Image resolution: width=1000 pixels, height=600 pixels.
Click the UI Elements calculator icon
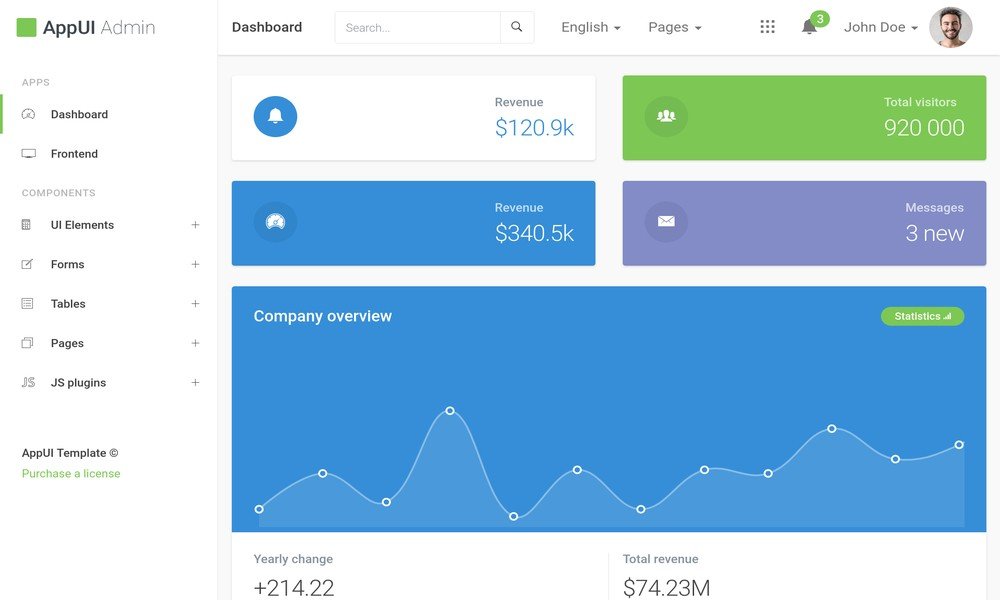coord(26,224)
